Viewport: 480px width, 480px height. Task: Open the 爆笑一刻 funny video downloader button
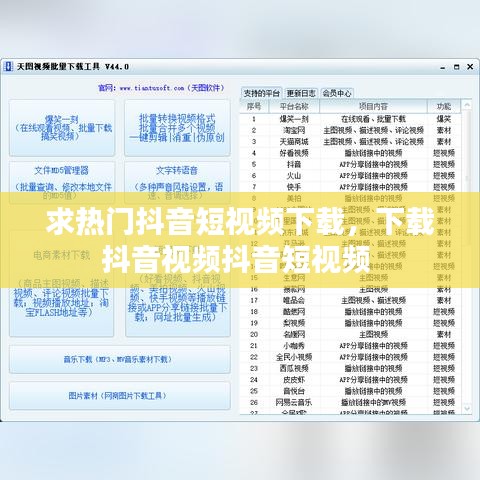point(62,128)
